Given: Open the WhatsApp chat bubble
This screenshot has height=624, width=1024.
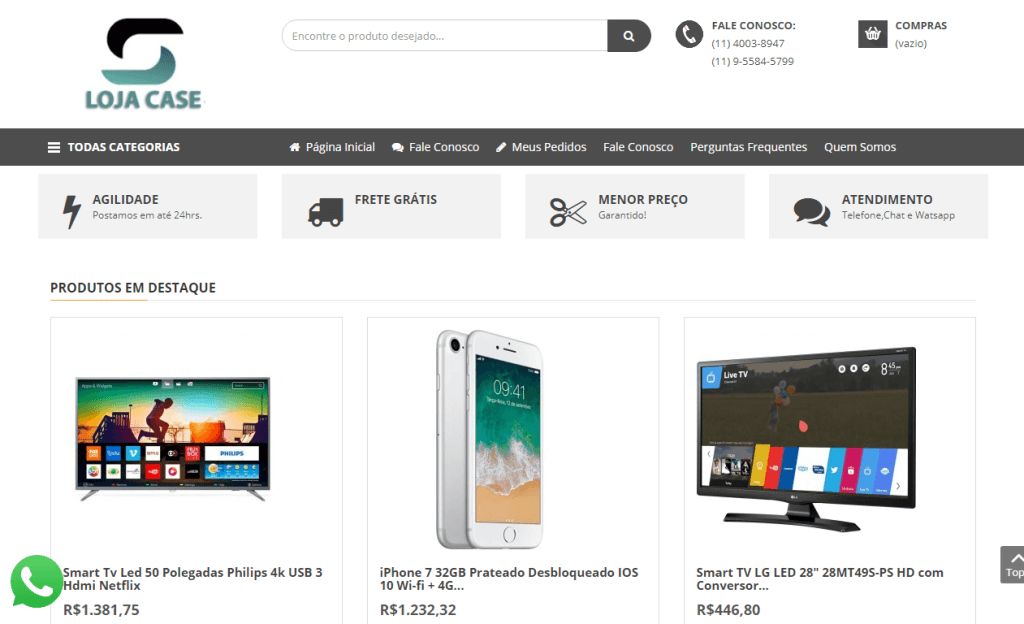Looking at the screenshot, I should click(x=37, y=582).
